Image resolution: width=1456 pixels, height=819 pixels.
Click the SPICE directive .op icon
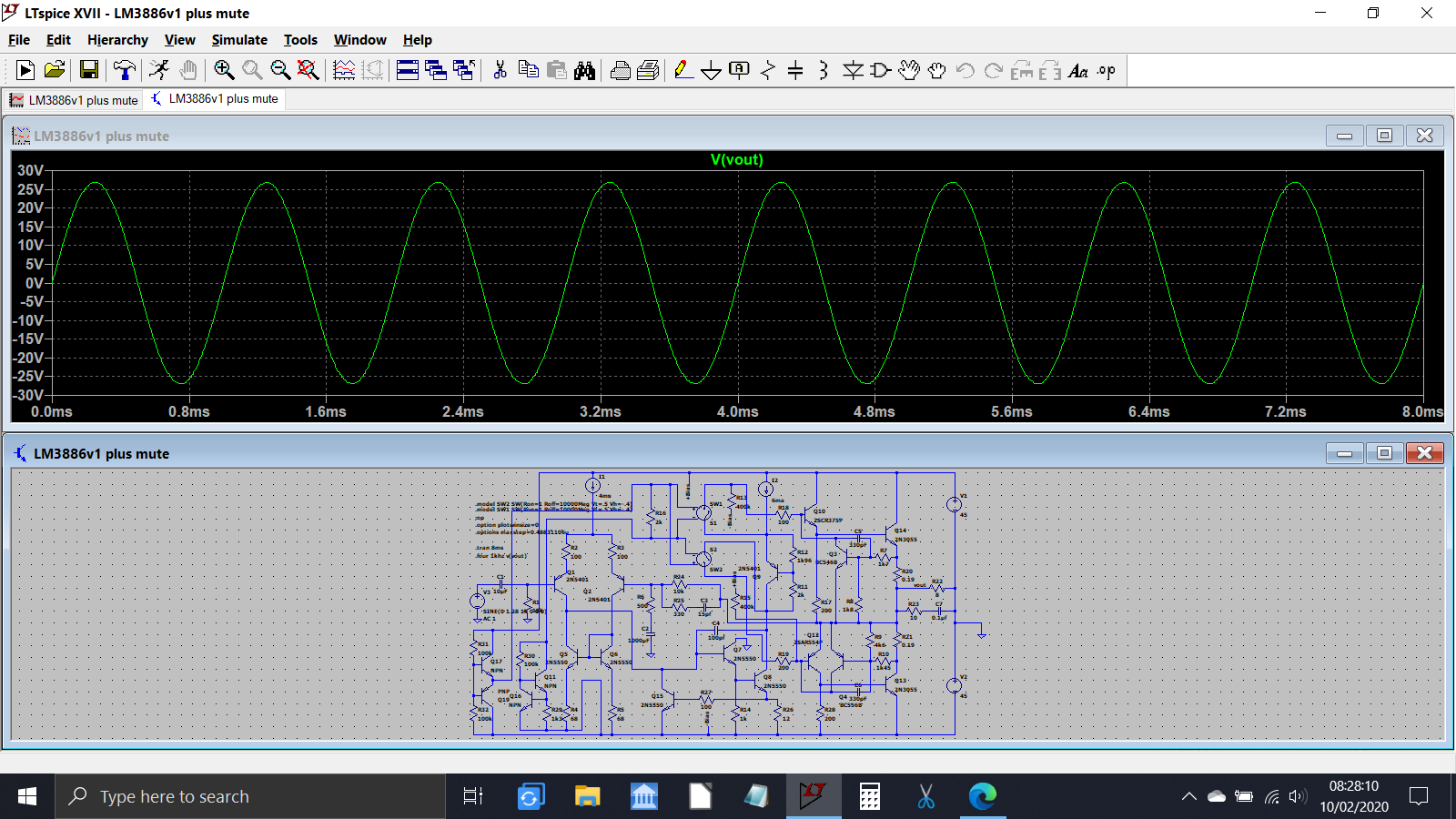1107,70
